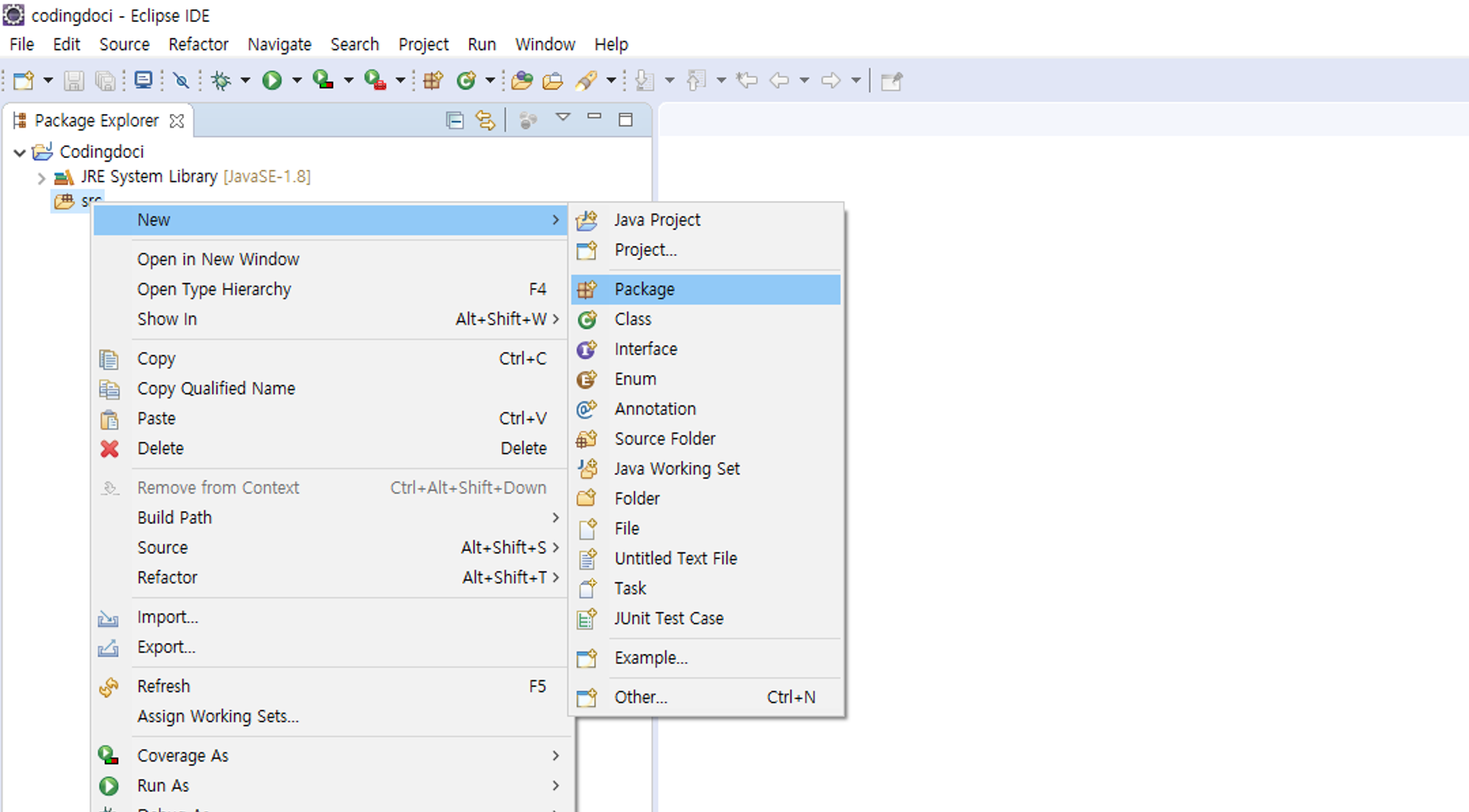This screenshot has width=1469, height=812.
Task: Click the Open Task folder toolbar icon
Action: point(553,80)
